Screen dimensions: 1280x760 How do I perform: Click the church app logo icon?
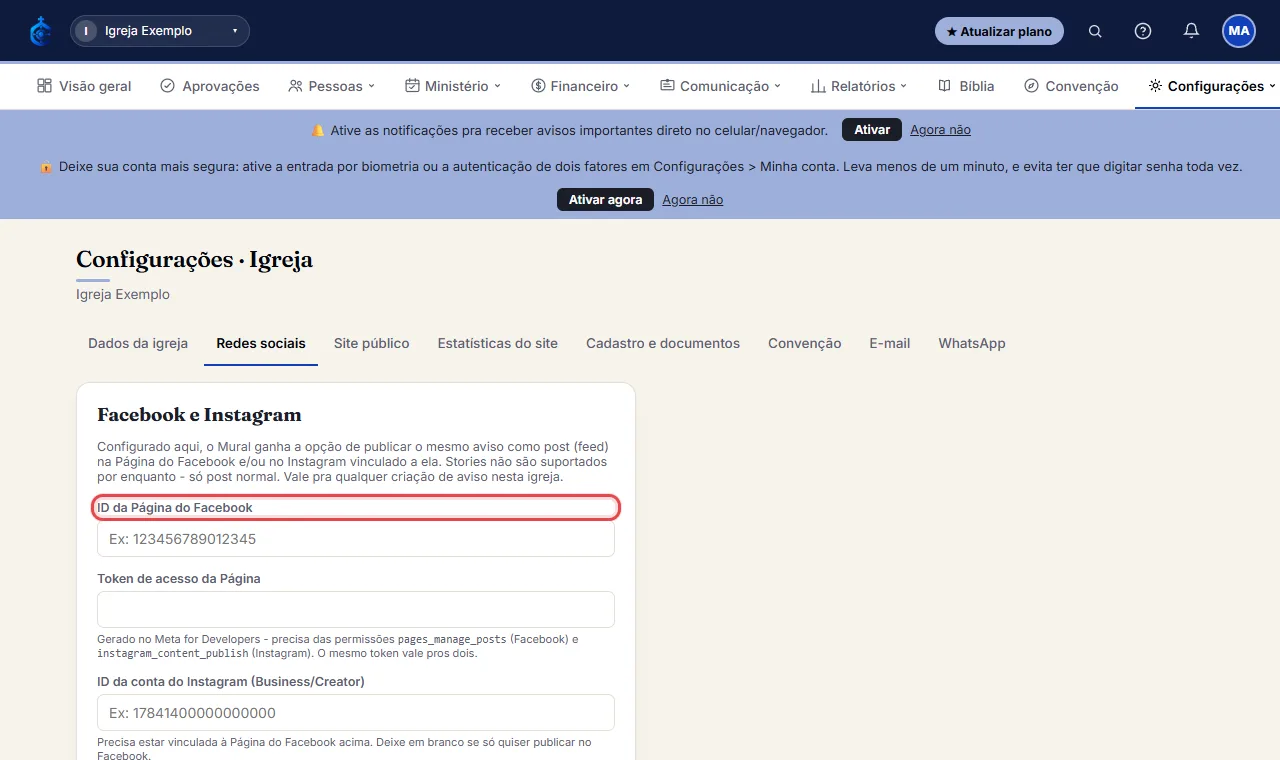click(40, 31)
